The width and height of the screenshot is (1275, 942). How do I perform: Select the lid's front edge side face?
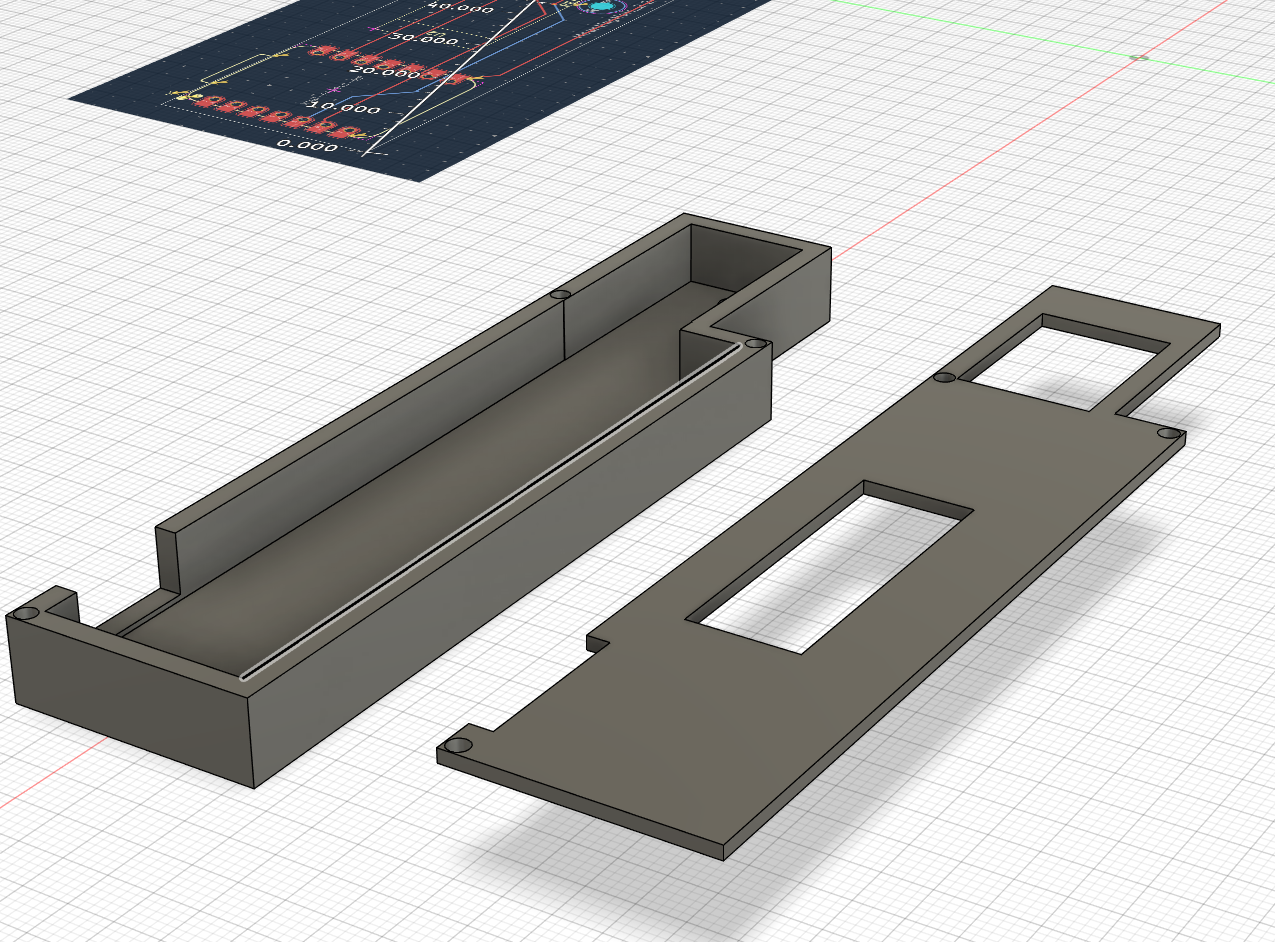(580, 805)
